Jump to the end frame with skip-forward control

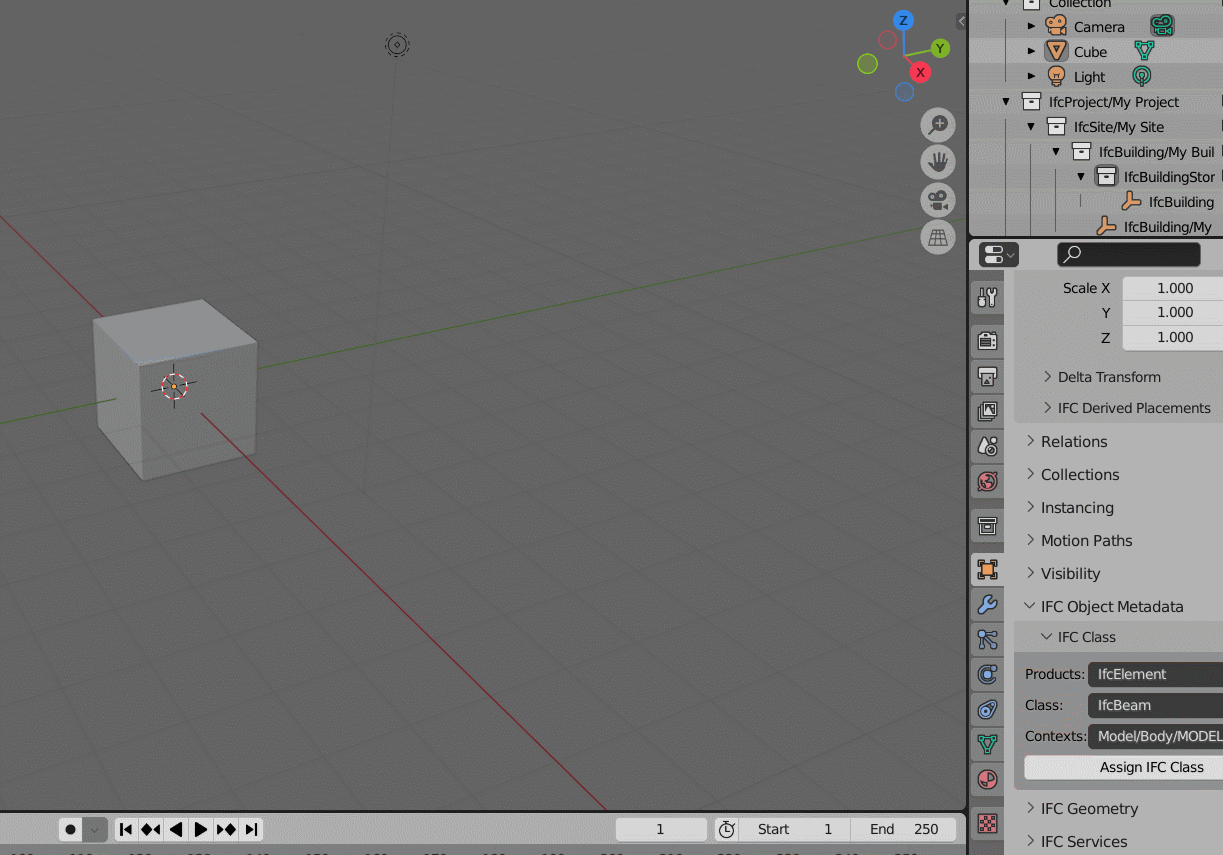[x=251, y=829]
